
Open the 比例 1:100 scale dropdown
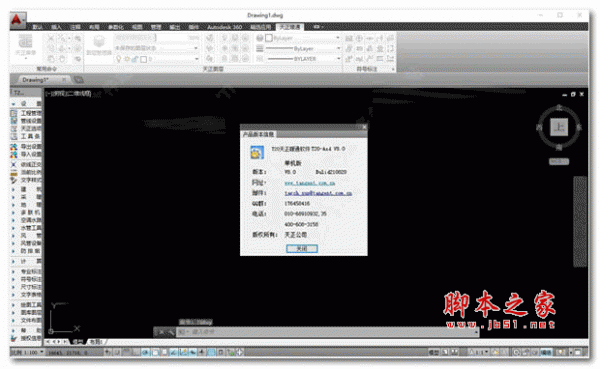point(27,352)
